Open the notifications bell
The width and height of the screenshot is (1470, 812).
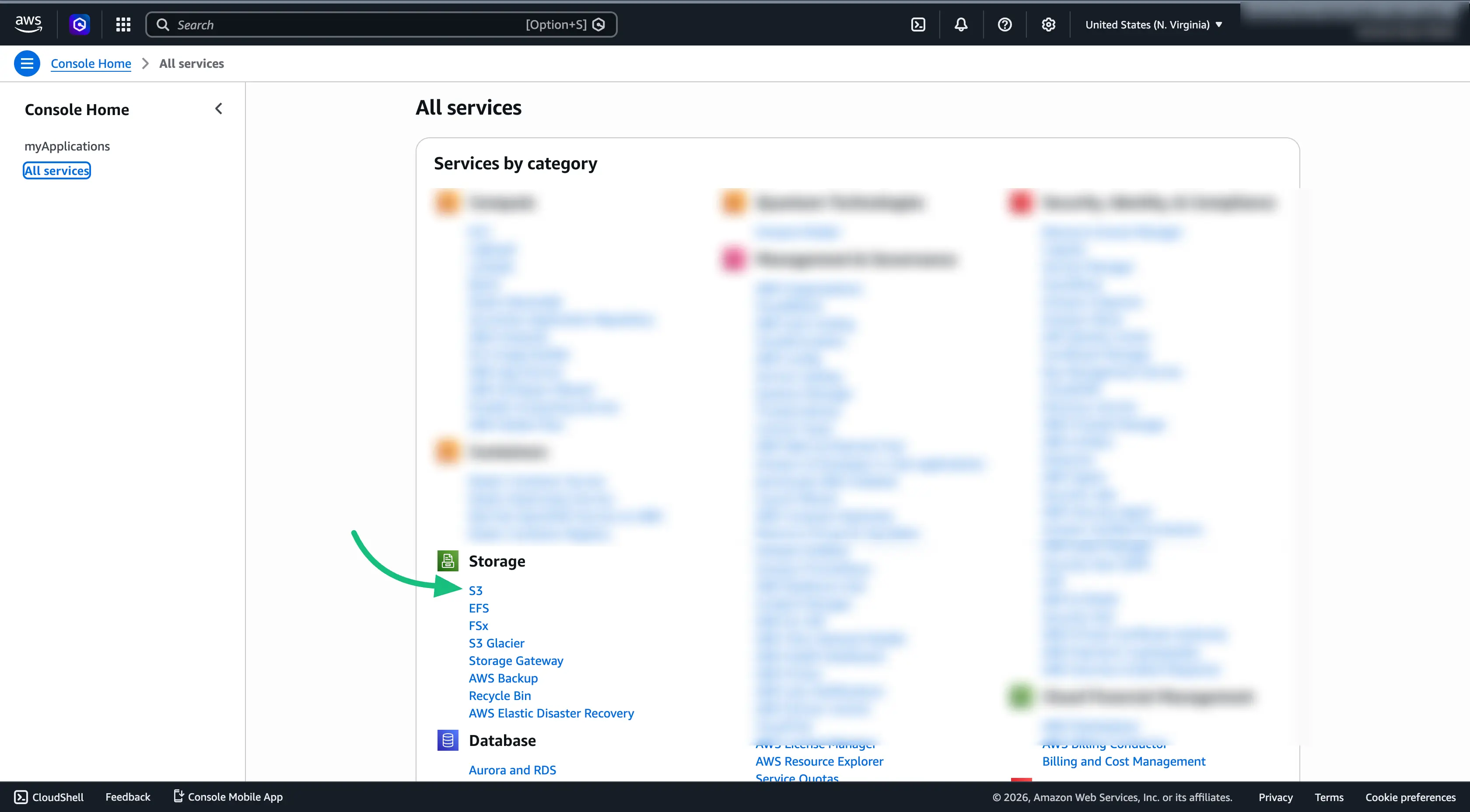961,24
